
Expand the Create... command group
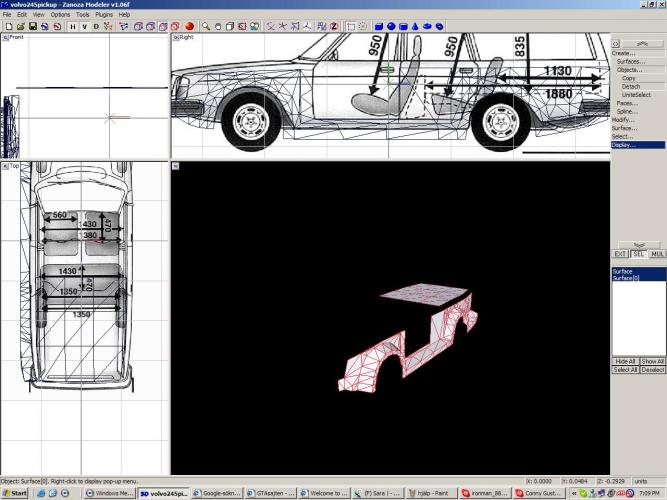coord(624,53)
